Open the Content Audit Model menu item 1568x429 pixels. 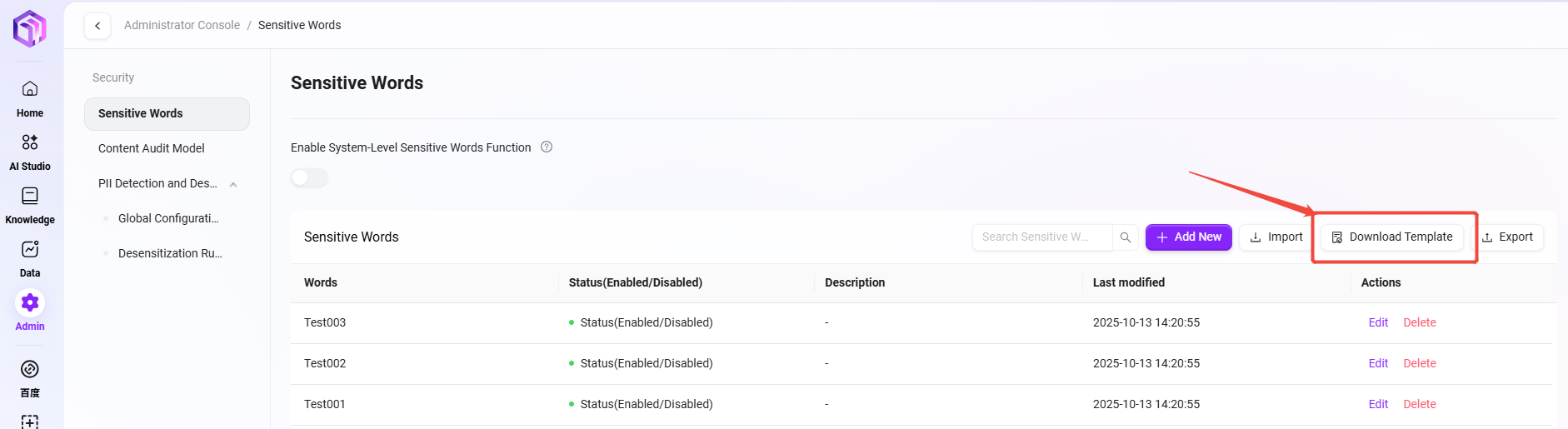(x=152, y=148)
